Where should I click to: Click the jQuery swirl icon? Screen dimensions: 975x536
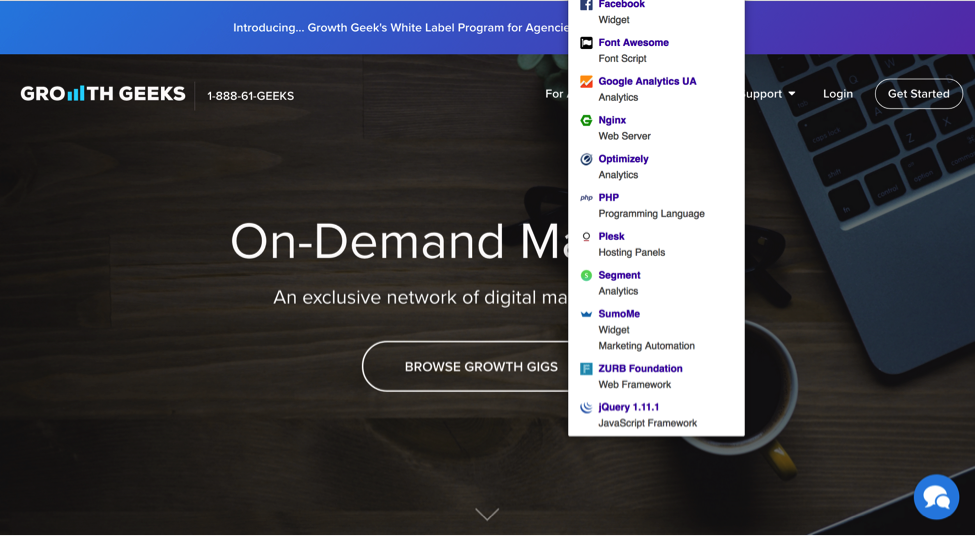pos(586,407)
